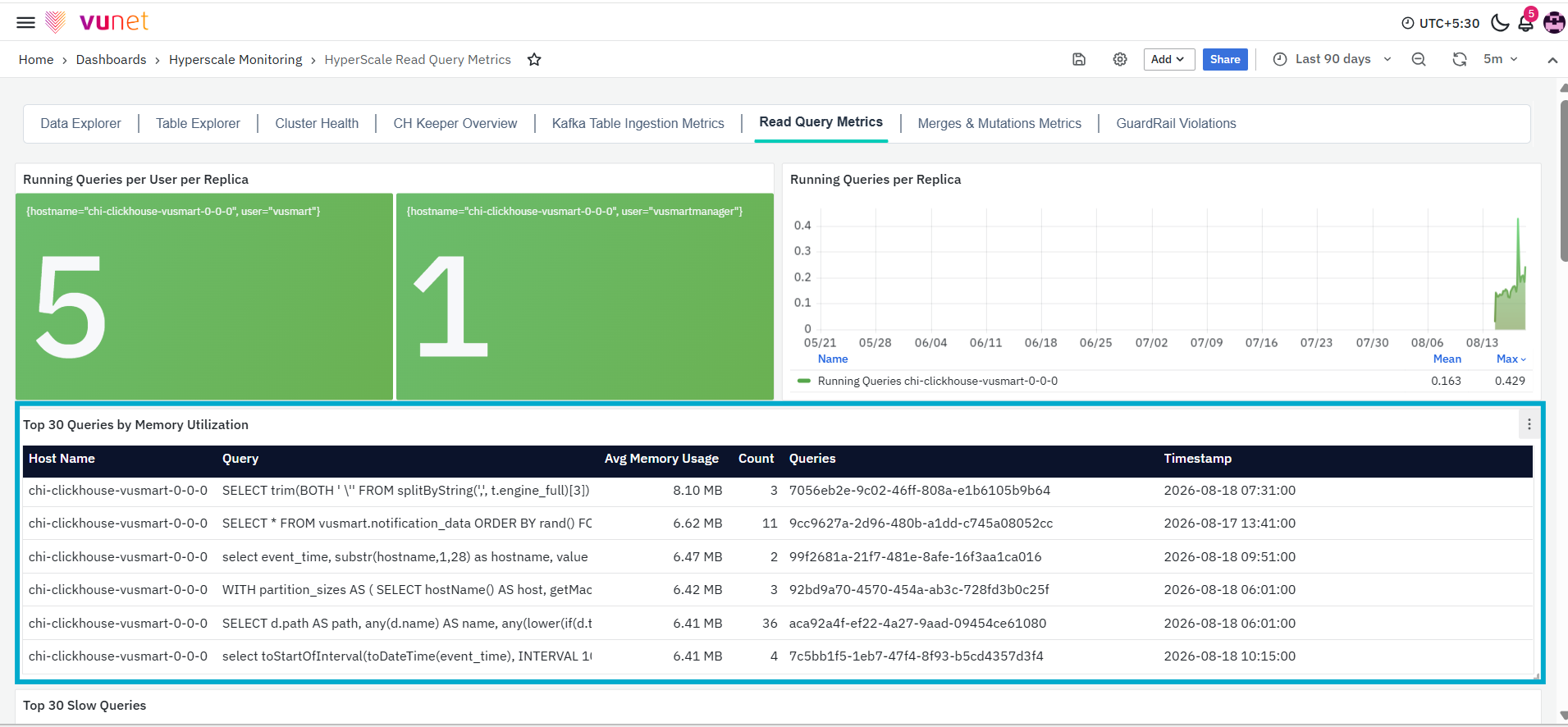Refresh the dashboard data

pyautogui.click(x=1460, y=59)
